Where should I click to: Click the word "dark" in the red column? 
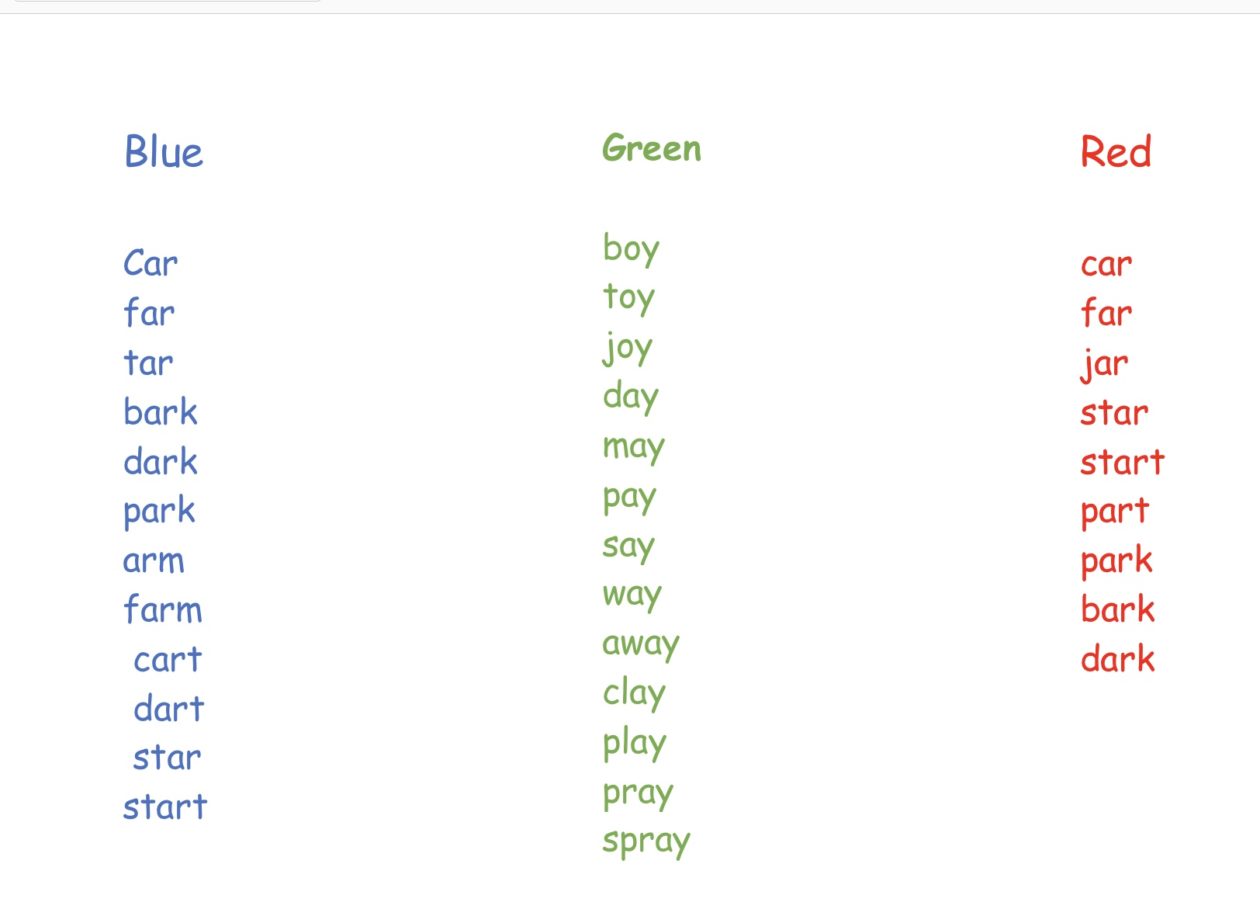pos(1118,659)
